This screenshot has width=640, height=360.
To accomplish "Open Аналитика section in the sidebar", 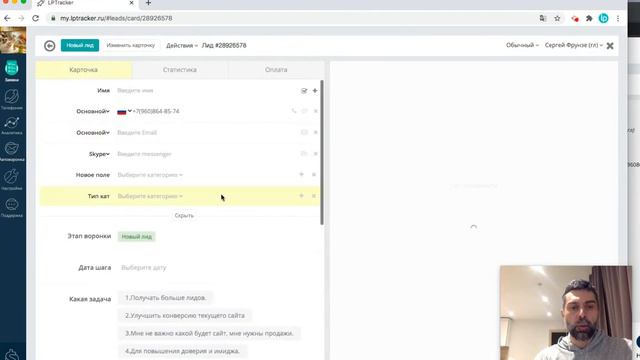I will (12, 126).
